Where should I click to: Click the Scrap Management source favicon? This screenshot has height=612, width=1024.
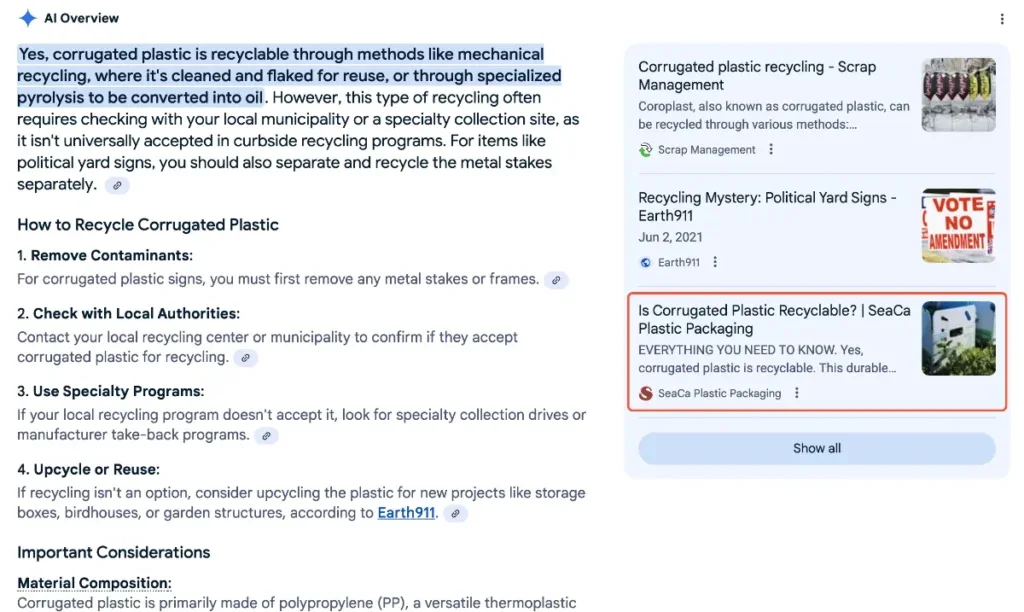(646, 150)
